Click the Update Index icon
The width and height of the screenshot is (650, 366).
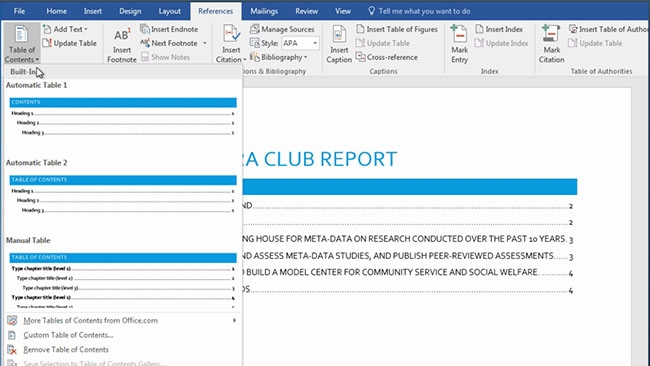point(479,43)
